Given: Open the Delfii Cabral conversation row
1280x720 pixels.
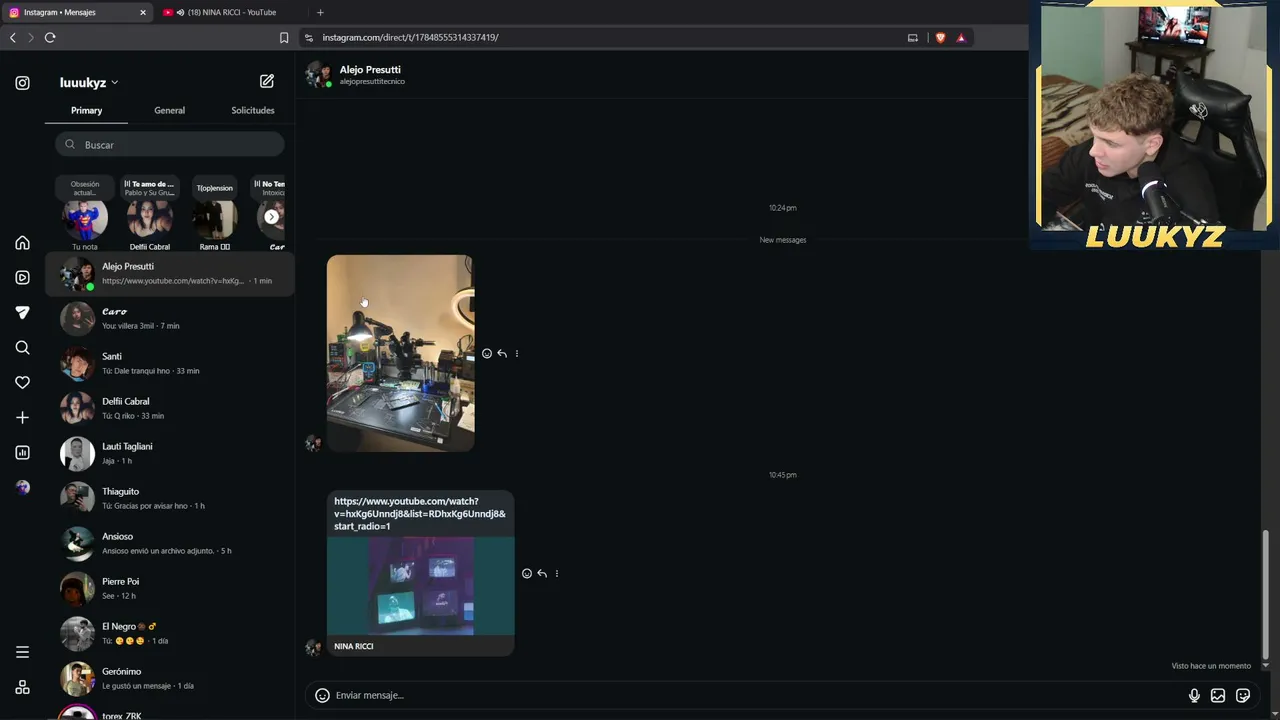Looking at the screenshot, I should (x=170, y=408).
